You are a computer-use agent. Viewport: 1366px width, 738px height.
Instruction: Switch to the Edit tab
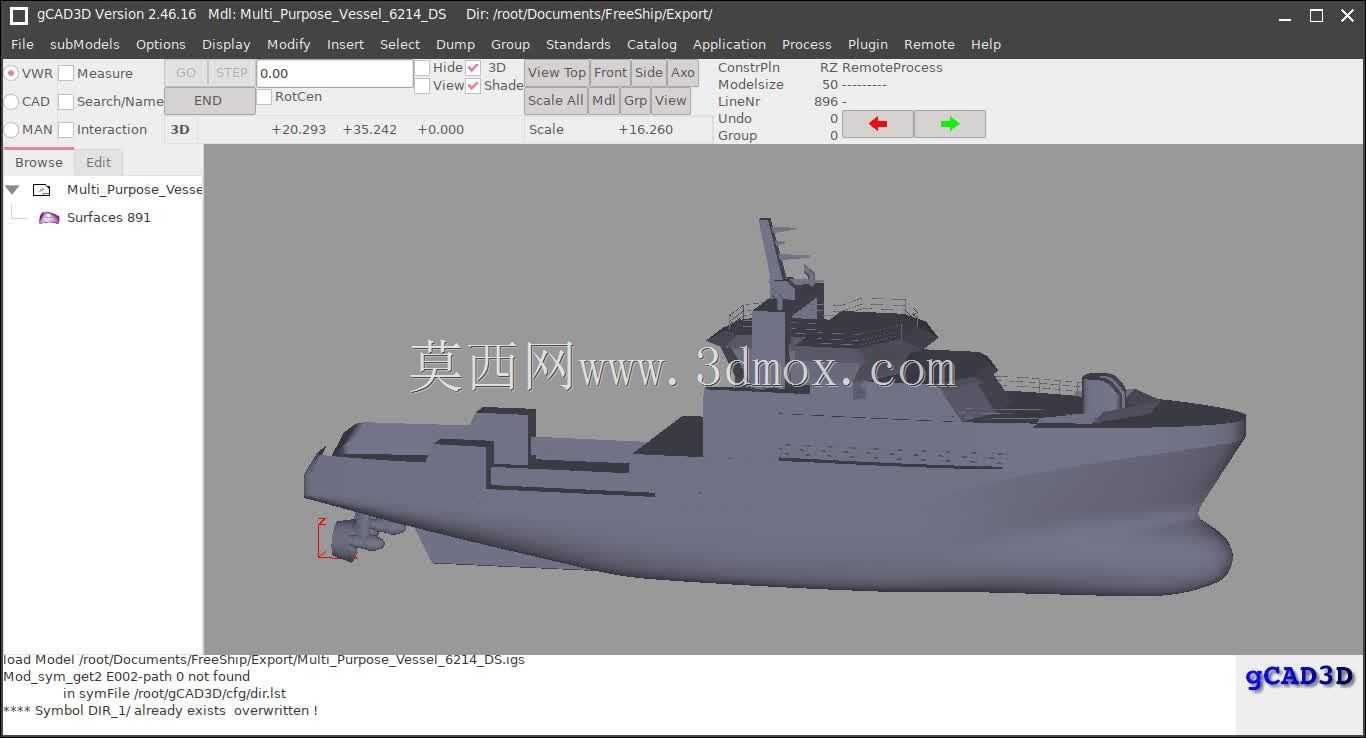point(98,162)
